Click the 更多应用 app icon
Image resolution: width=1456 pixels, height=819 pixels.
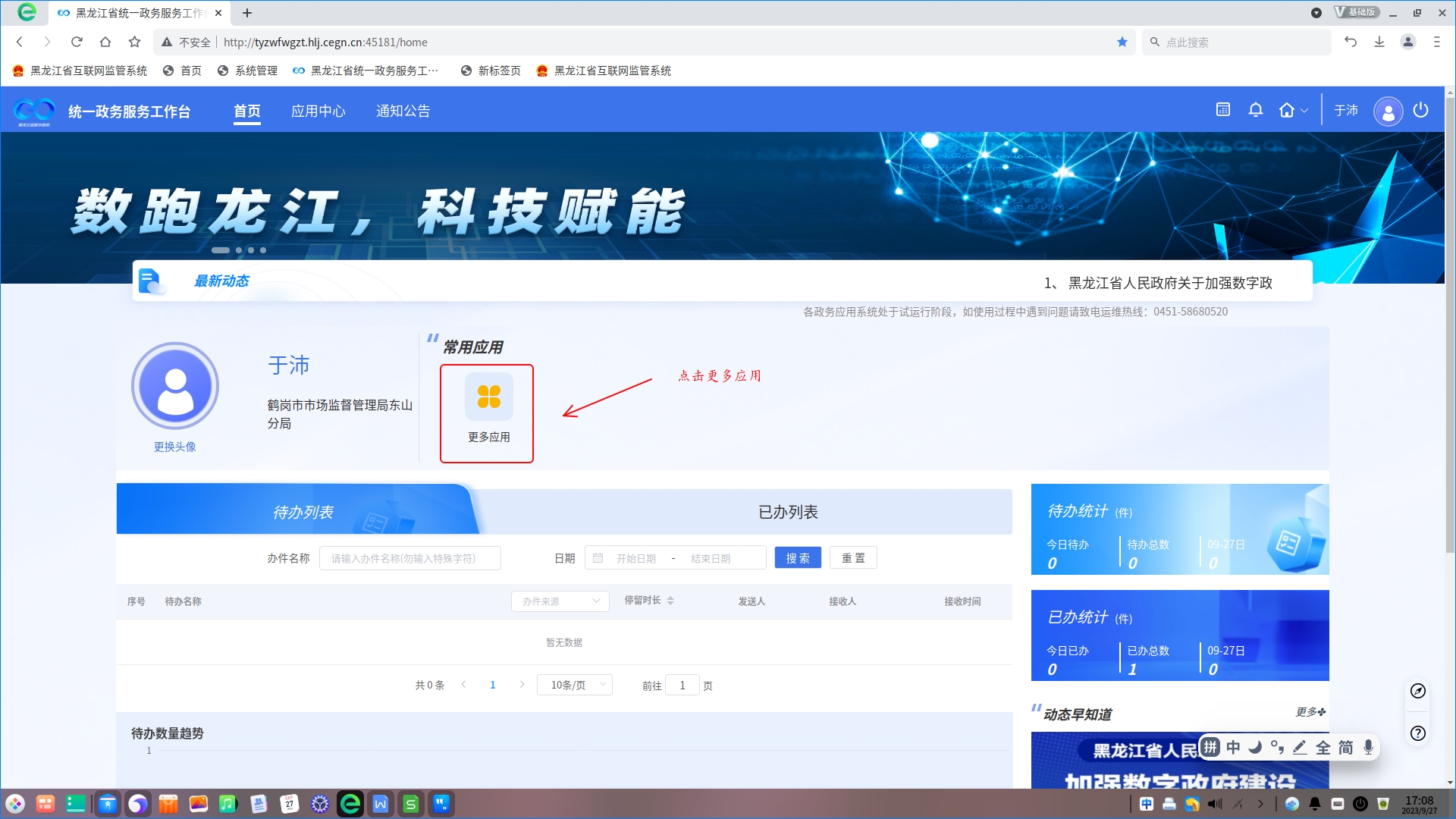coord(488,397)
